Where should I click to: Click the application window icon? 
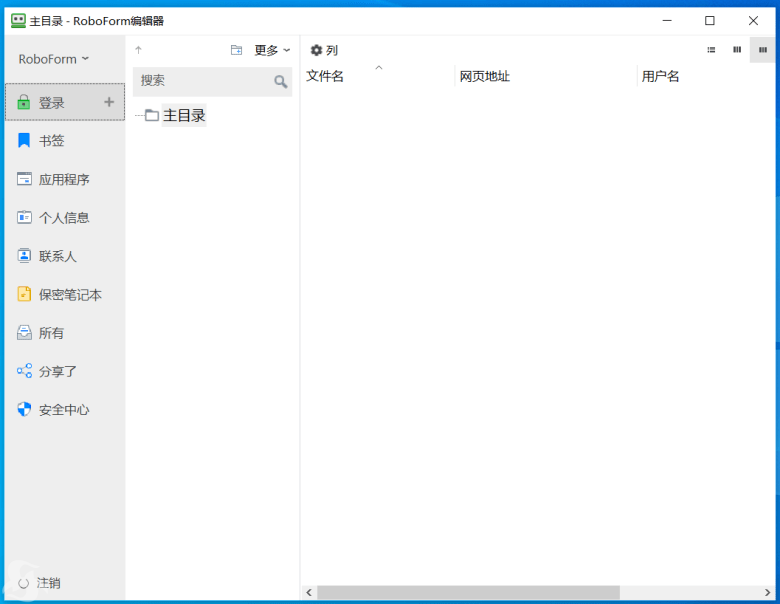24,179
